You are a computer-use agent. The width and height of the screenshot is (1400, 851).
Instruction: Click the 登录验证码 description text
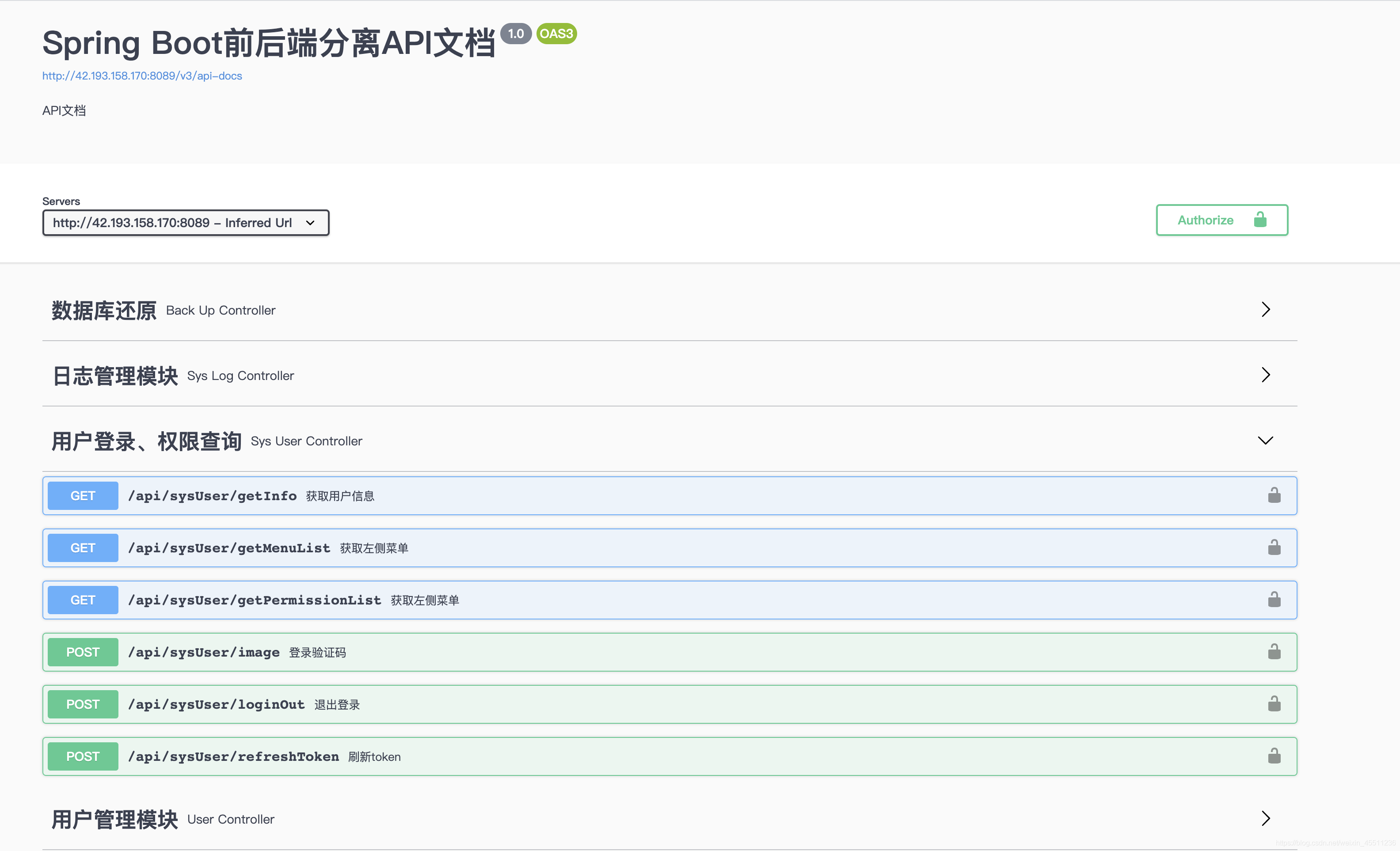pos(318,652)
